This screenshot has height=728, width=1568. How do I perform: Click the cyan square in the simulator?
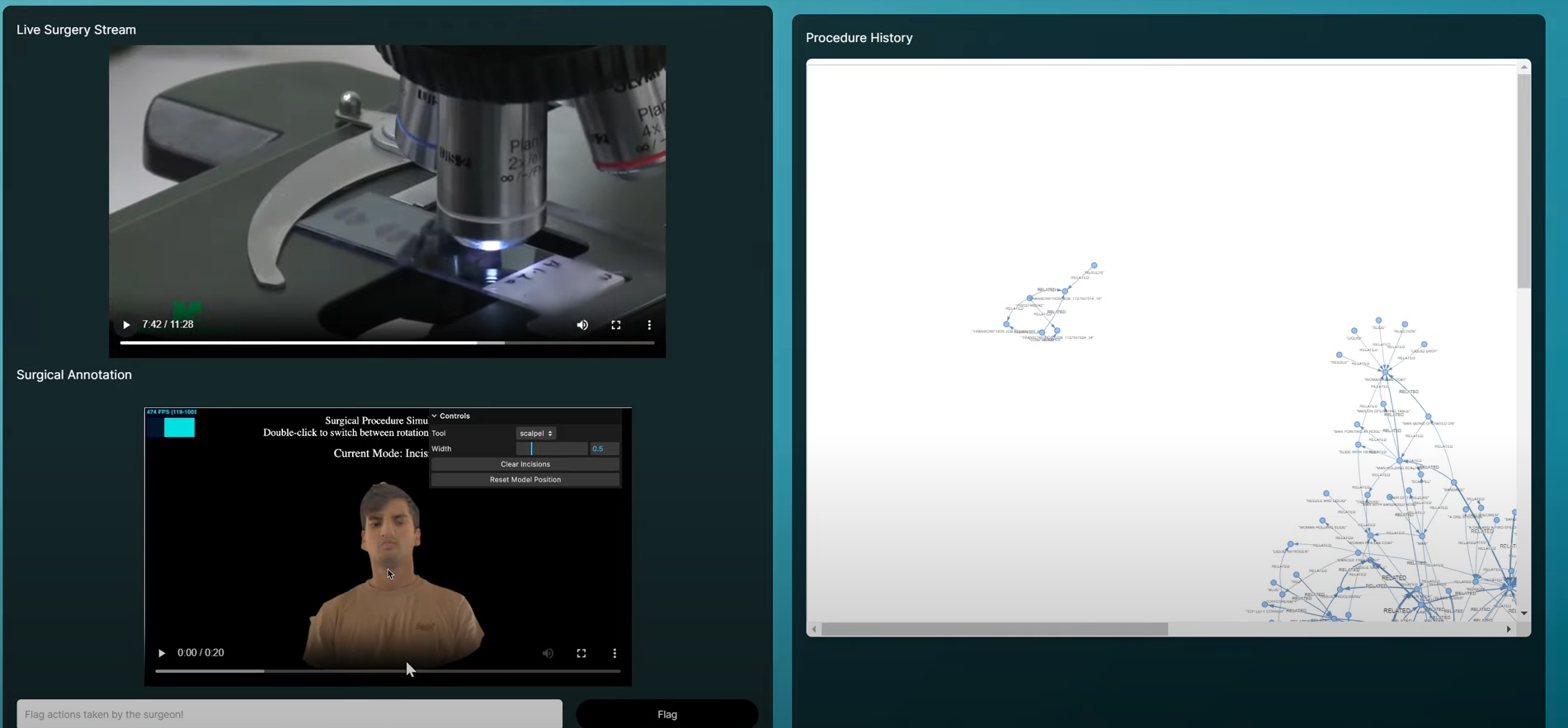[179, 427]
